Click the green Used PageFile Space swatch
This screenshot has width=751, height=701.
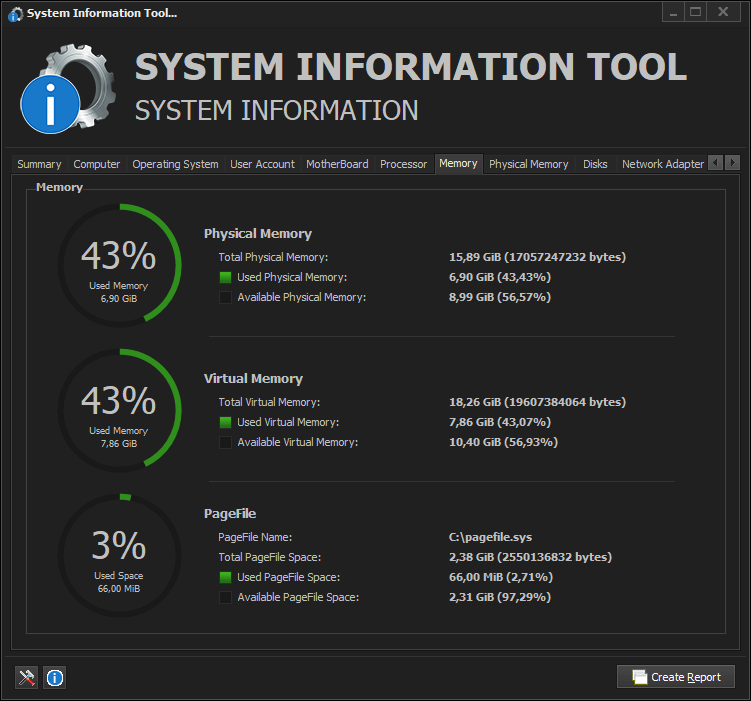(225, 577)
